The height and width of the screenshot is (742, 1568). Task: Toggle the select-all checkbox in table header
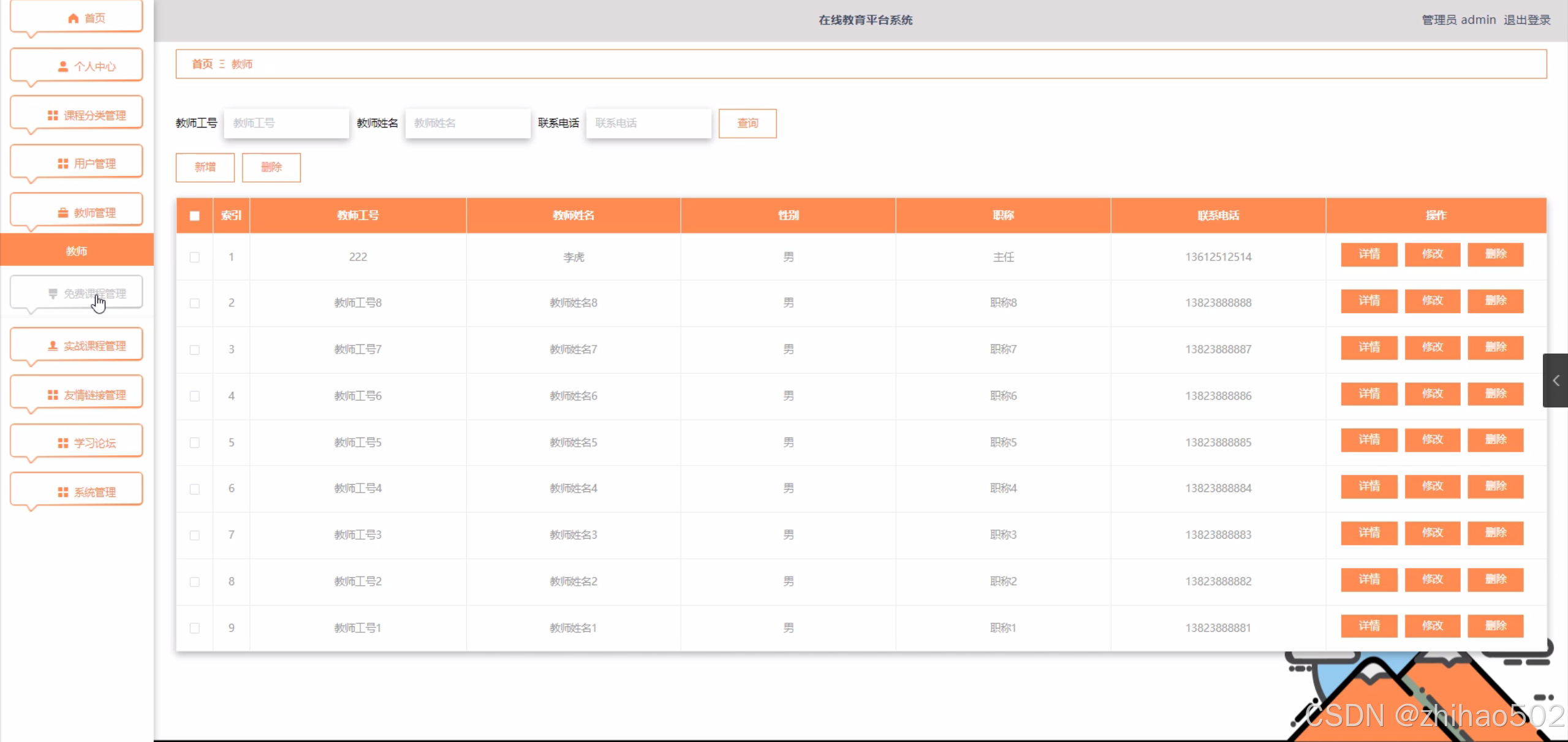[194, 216]
